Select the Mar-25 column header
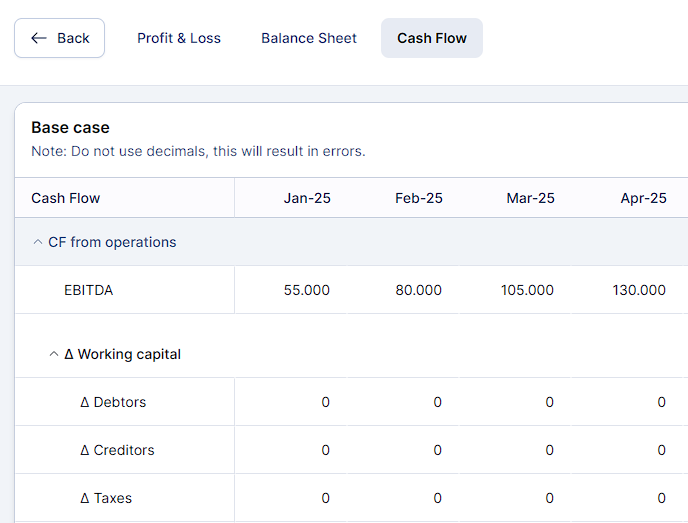This screenshot has width=688, height=523. tap(530, 198)
